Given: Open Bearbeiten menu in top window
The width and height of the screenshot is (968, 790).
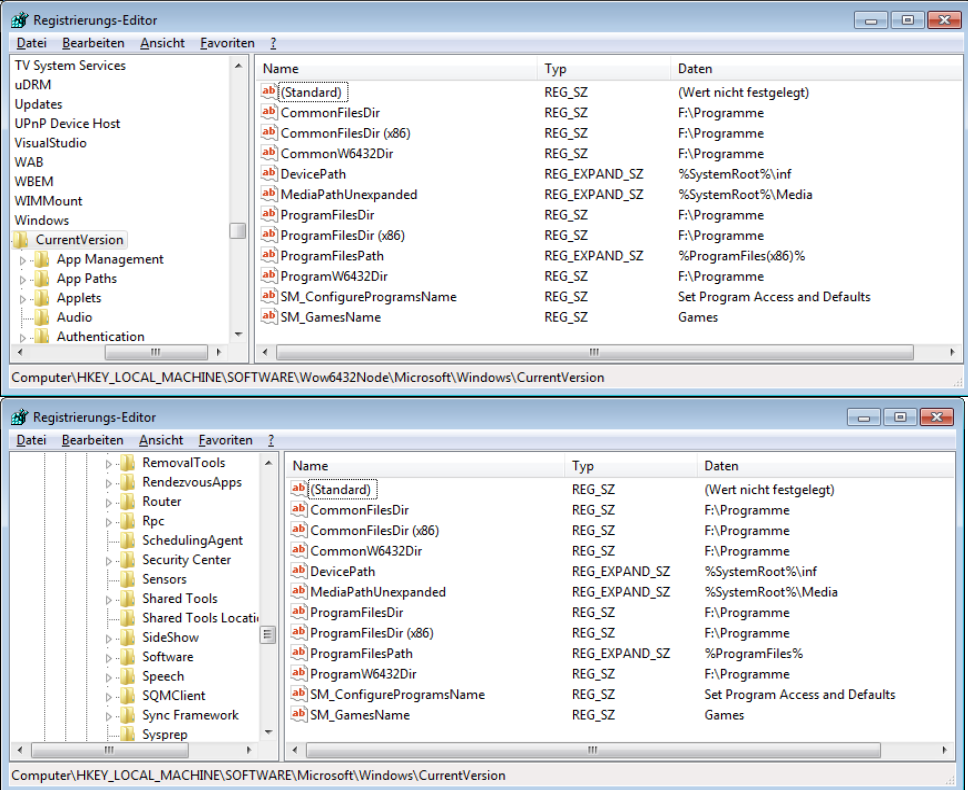Looking at the screenshot, I should (x=93, y=43).
